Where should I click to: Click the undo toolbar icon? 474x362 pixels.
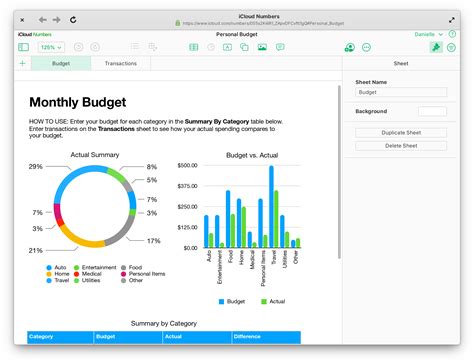click(79, 47)
